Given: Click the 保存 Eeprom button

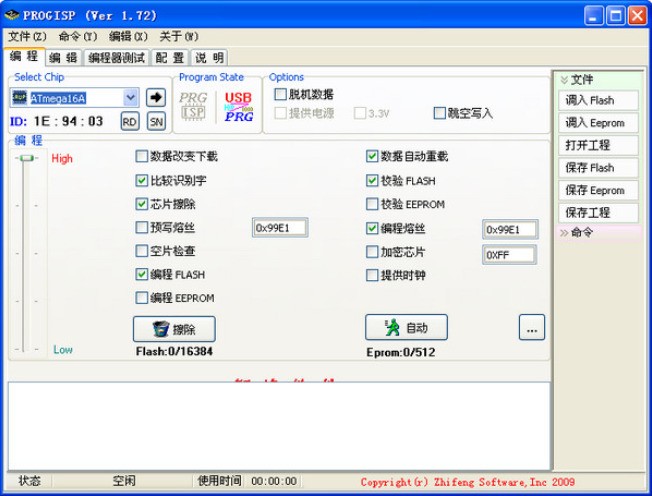Looking at the screenshot, I should pos(598,190).
